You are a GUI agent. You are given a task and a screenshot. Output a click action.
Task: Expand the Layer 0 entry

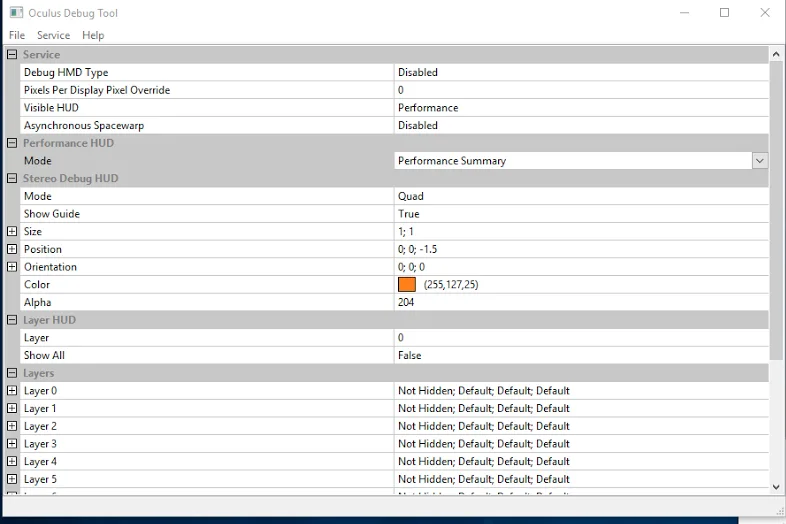click(12, 391)
